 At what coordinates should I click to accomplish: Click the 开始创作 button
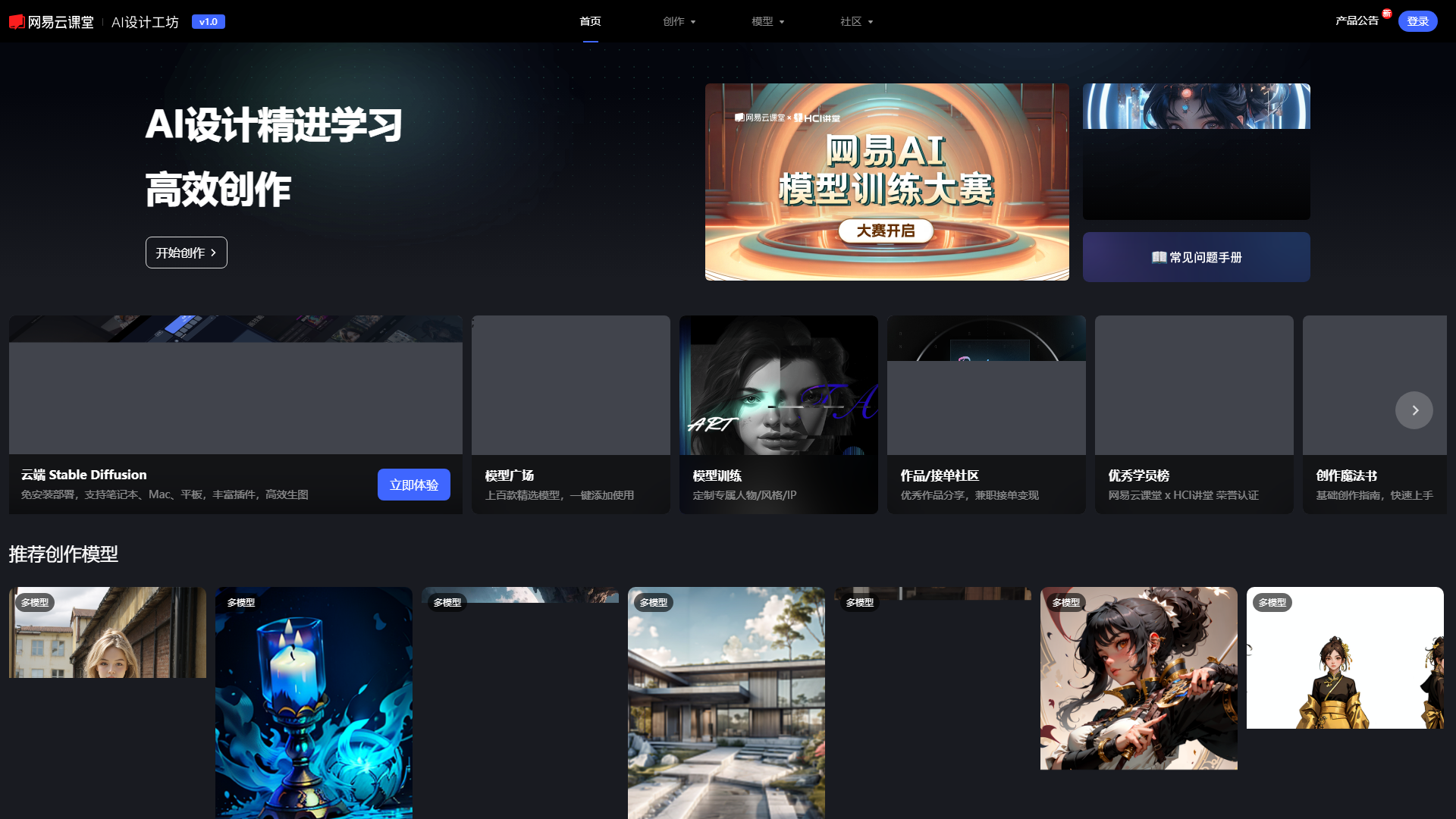coord(186,252)
